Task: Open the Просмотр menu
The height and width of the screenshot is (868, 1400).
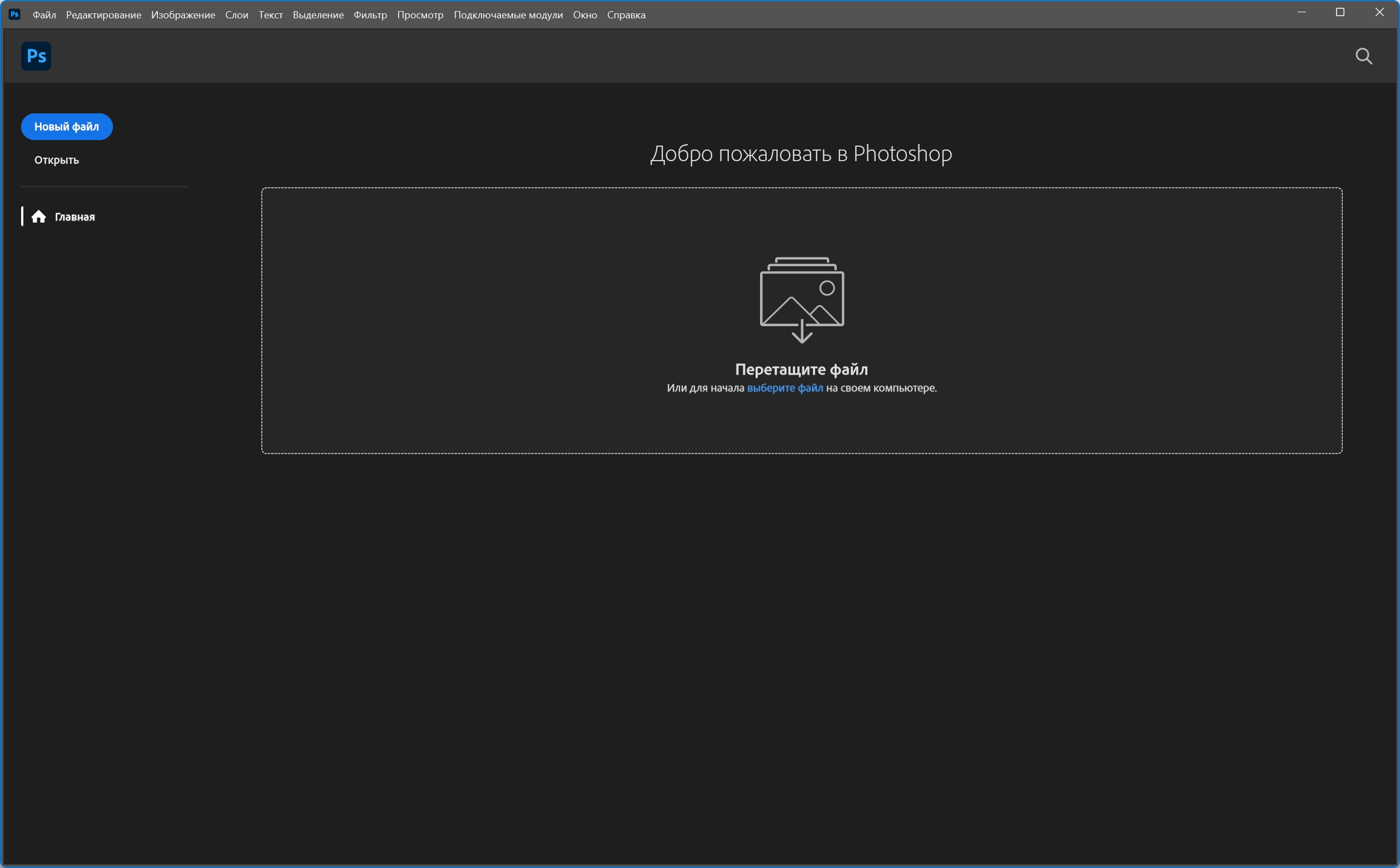Action: point(420,15)
